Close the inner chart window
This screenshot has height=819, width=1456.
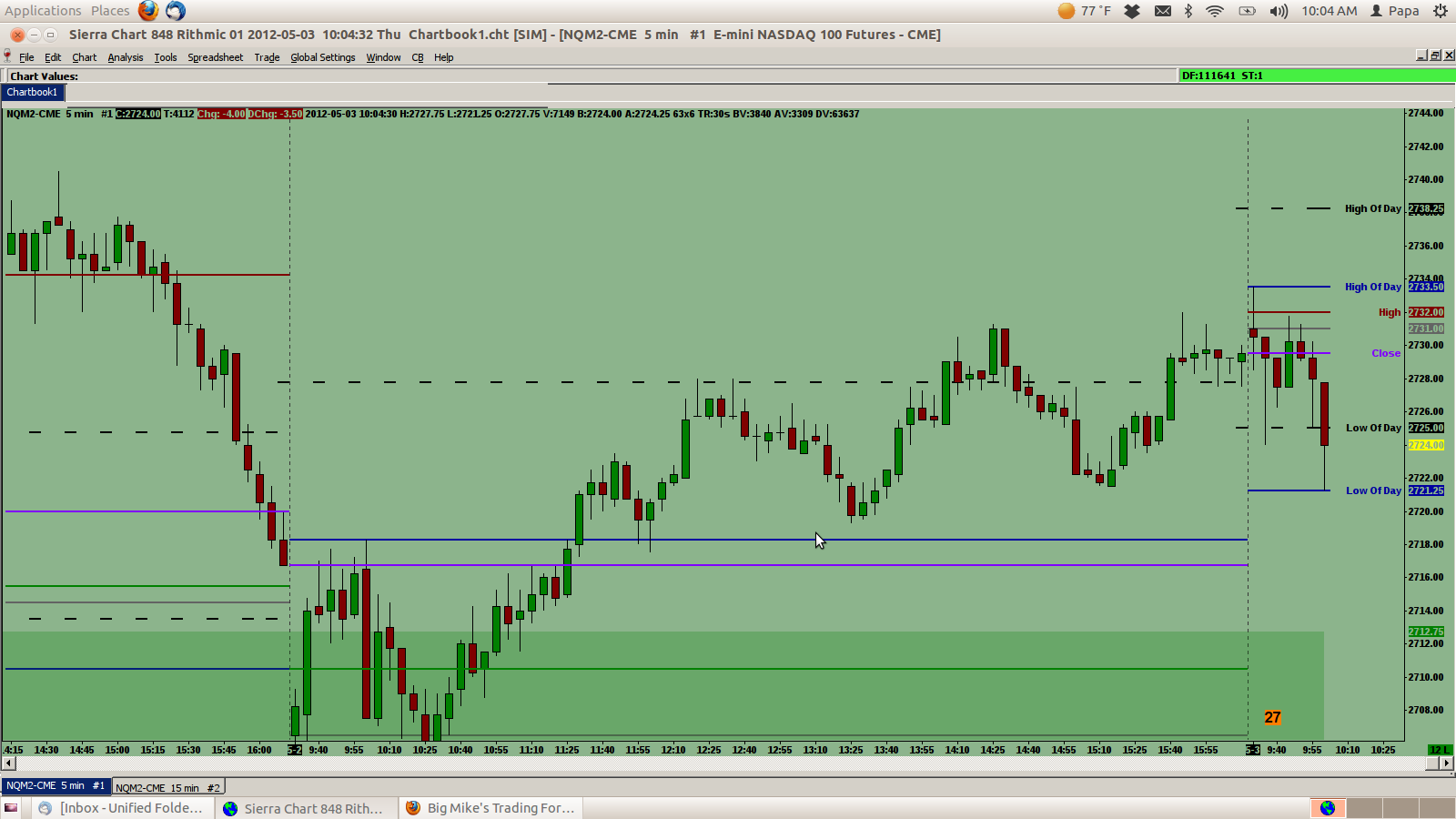(1449, 56)
